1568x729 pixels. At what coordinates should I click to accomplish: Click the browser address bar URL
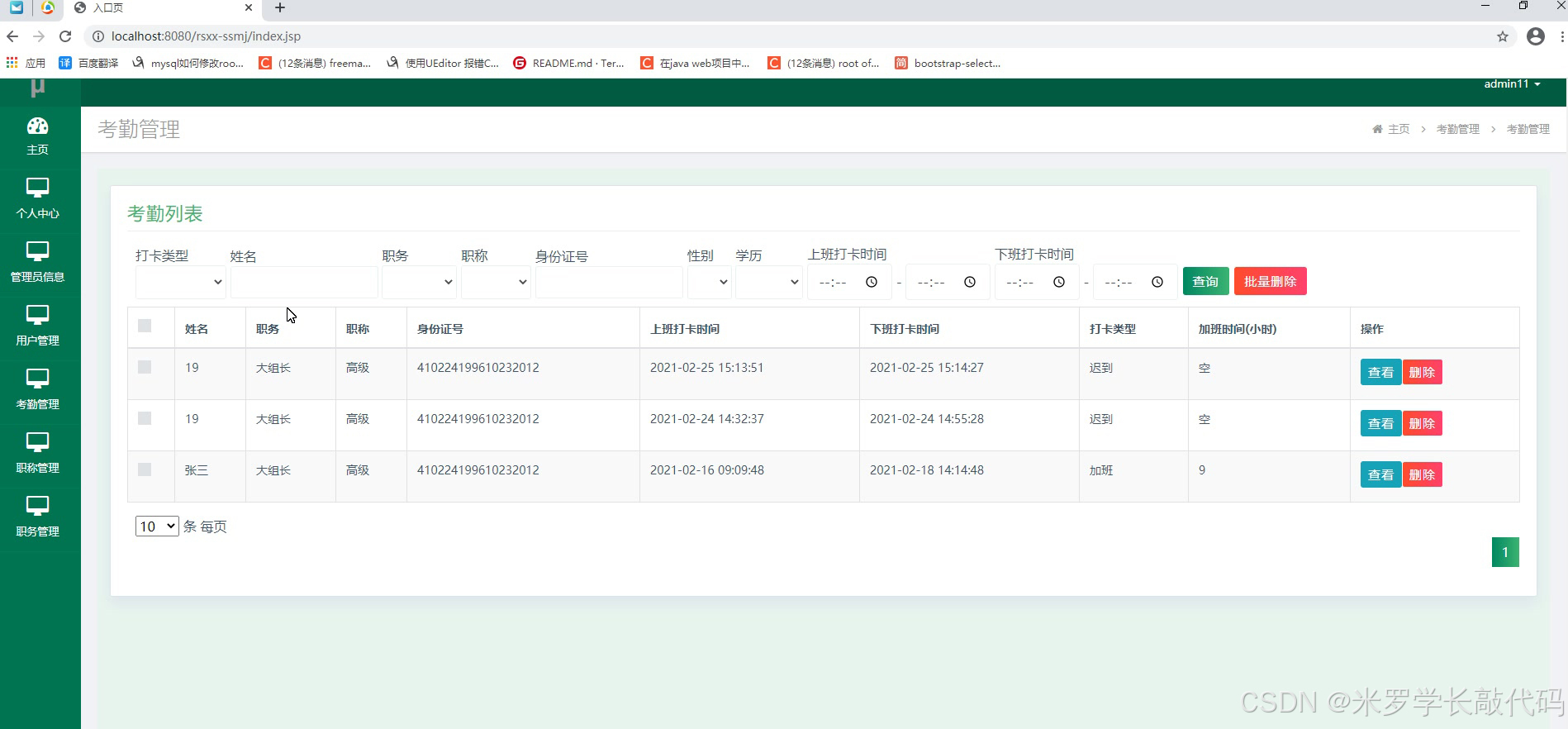[206, 36]
